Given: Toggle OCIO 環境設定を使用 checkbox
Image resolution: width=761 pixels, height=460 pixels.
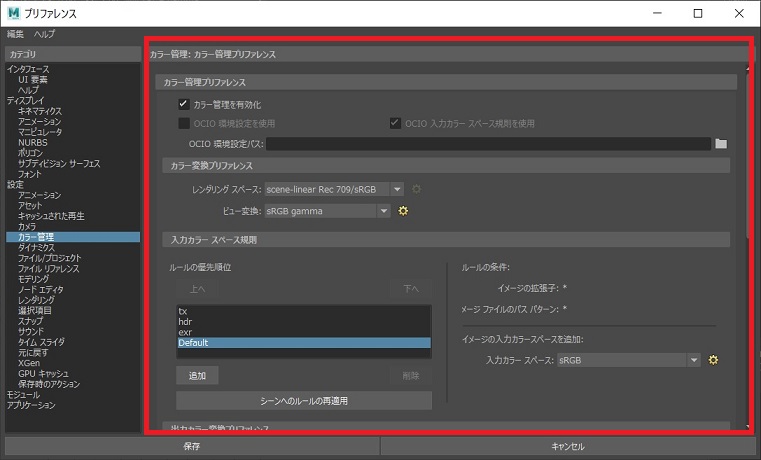Looking at the screenshot, I should (183, 123).
